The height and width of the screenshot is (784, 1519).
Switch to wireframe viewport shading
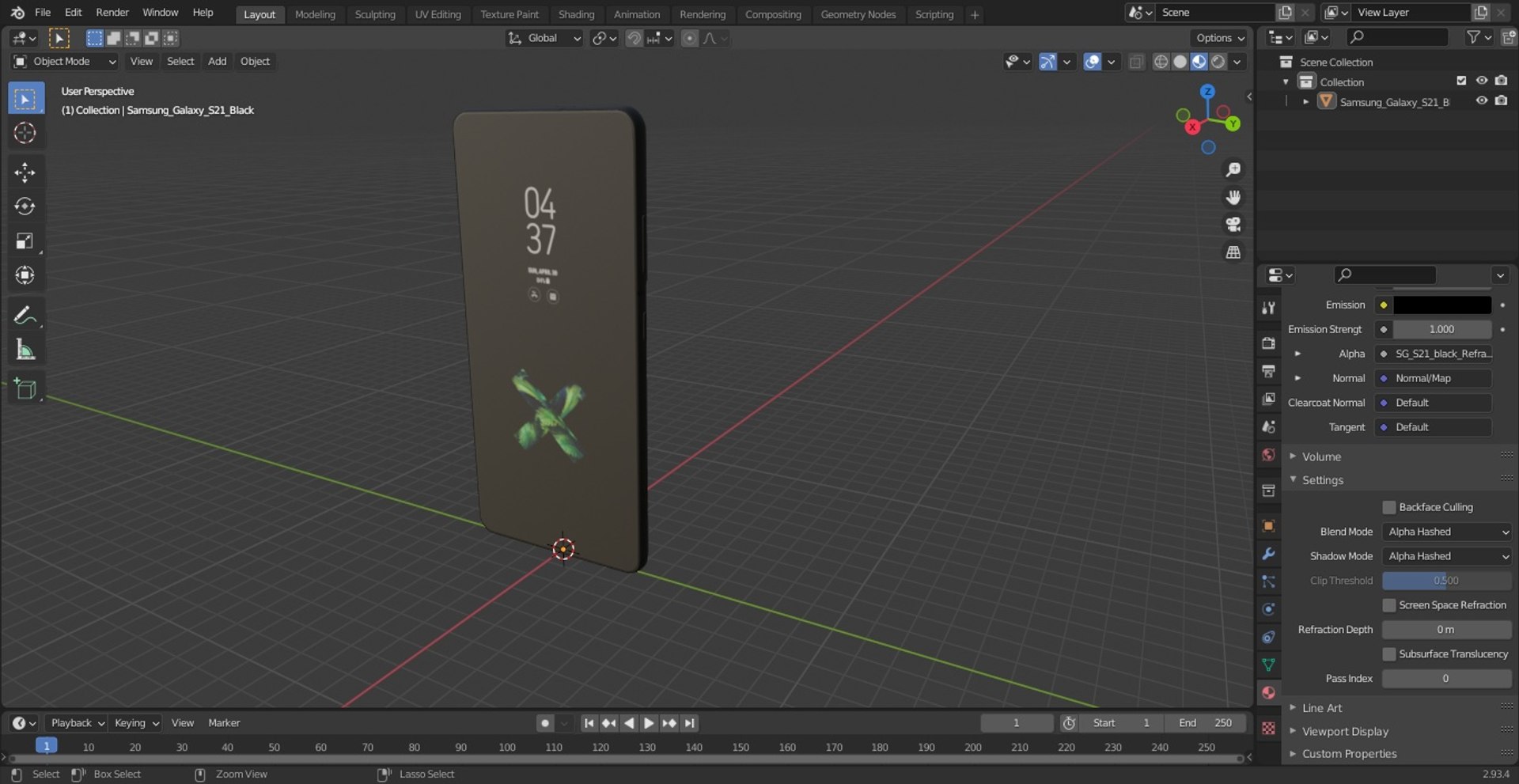point(1161,62)
